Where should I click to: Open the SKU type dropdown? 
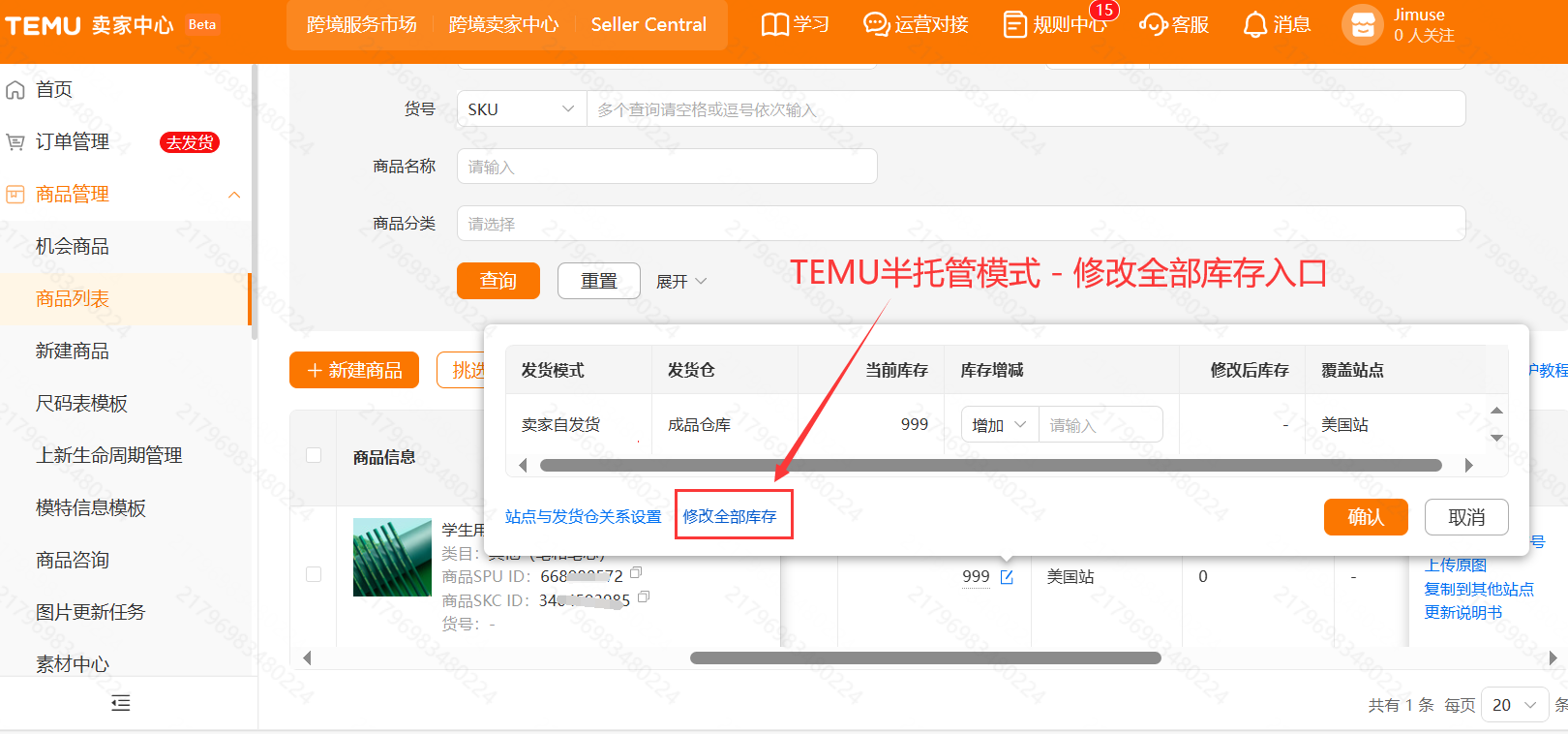522,109
